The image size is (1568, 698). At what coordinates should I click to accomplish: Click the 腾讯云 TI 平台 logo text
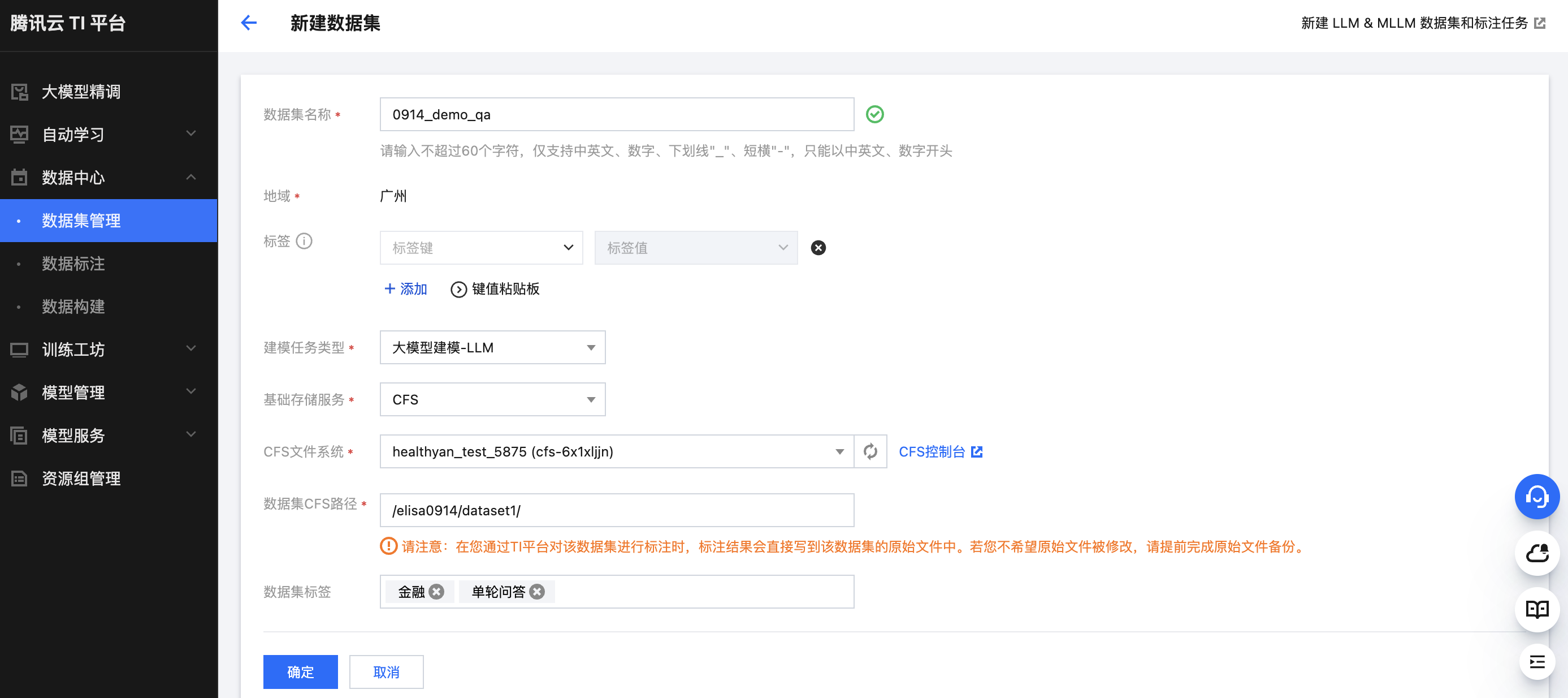68,23
